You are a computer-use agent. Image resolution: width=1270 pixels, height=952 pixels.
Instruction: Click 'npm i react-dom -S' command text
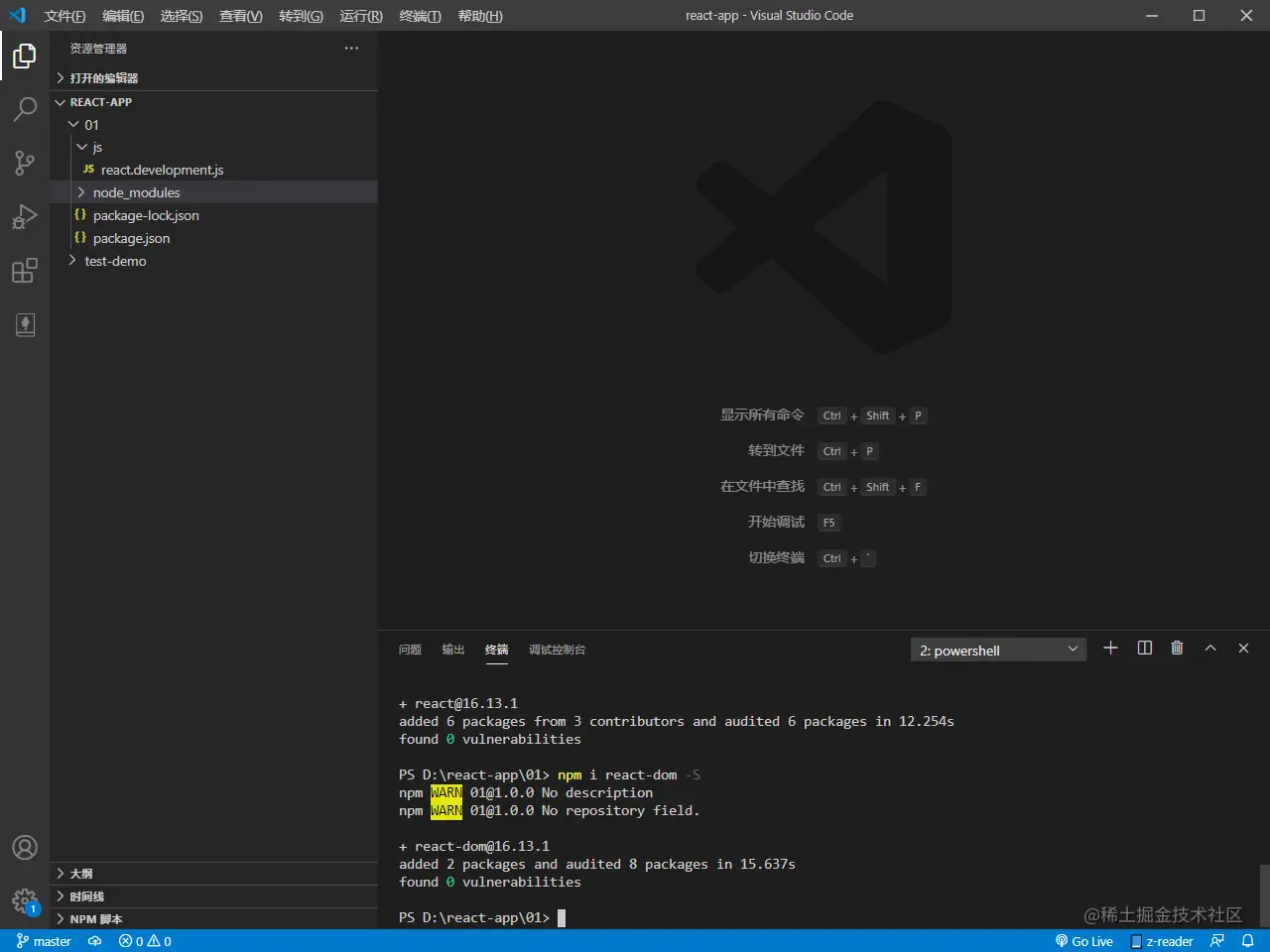click(x=629, y=775)
